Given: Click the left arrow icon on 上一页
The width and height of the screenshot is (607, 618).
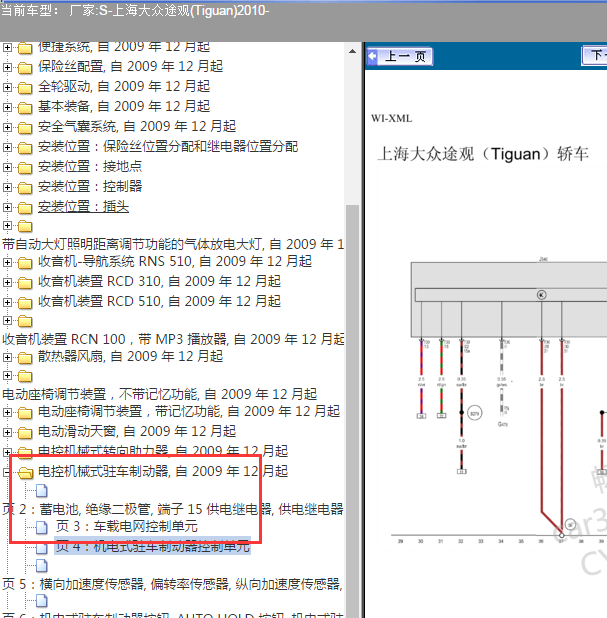Looking at the screenshot, I should click(372, 56).
